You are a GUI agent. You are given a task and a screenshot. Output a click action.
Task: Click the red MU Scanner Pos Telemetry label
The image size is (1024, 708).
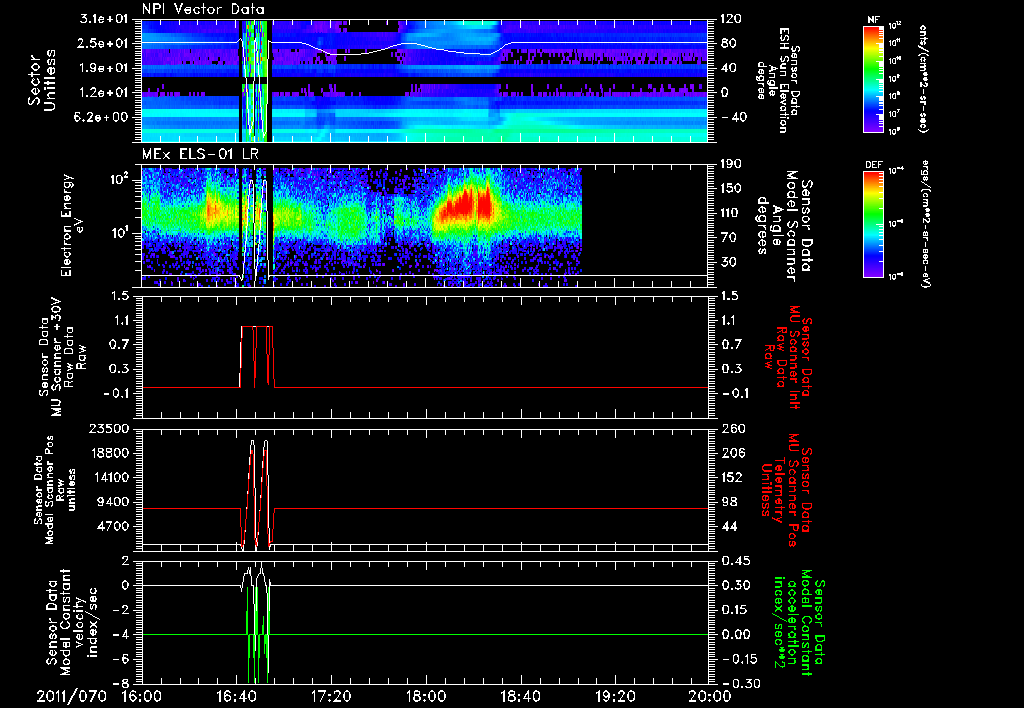click(x=786, y=490)
